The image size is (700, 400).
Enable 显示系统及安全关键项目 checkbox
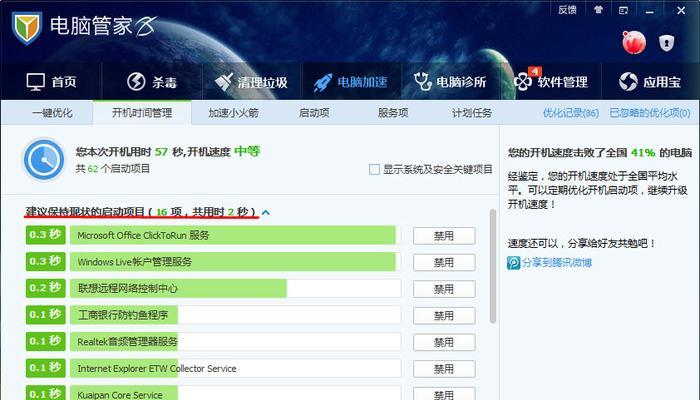point(375,169)
